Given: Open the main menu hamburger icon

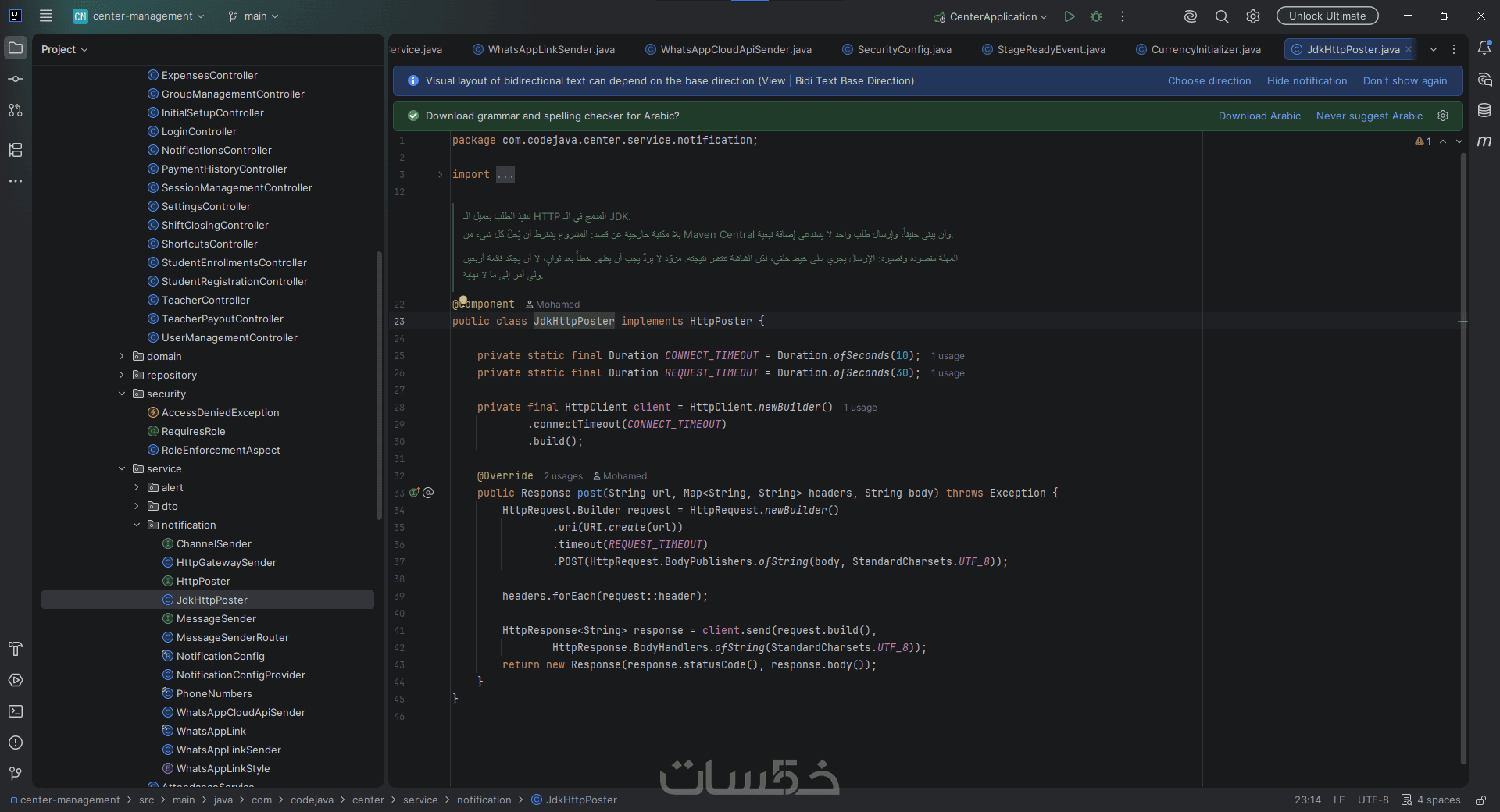Looking at the screenshot, I should (46, 16).
